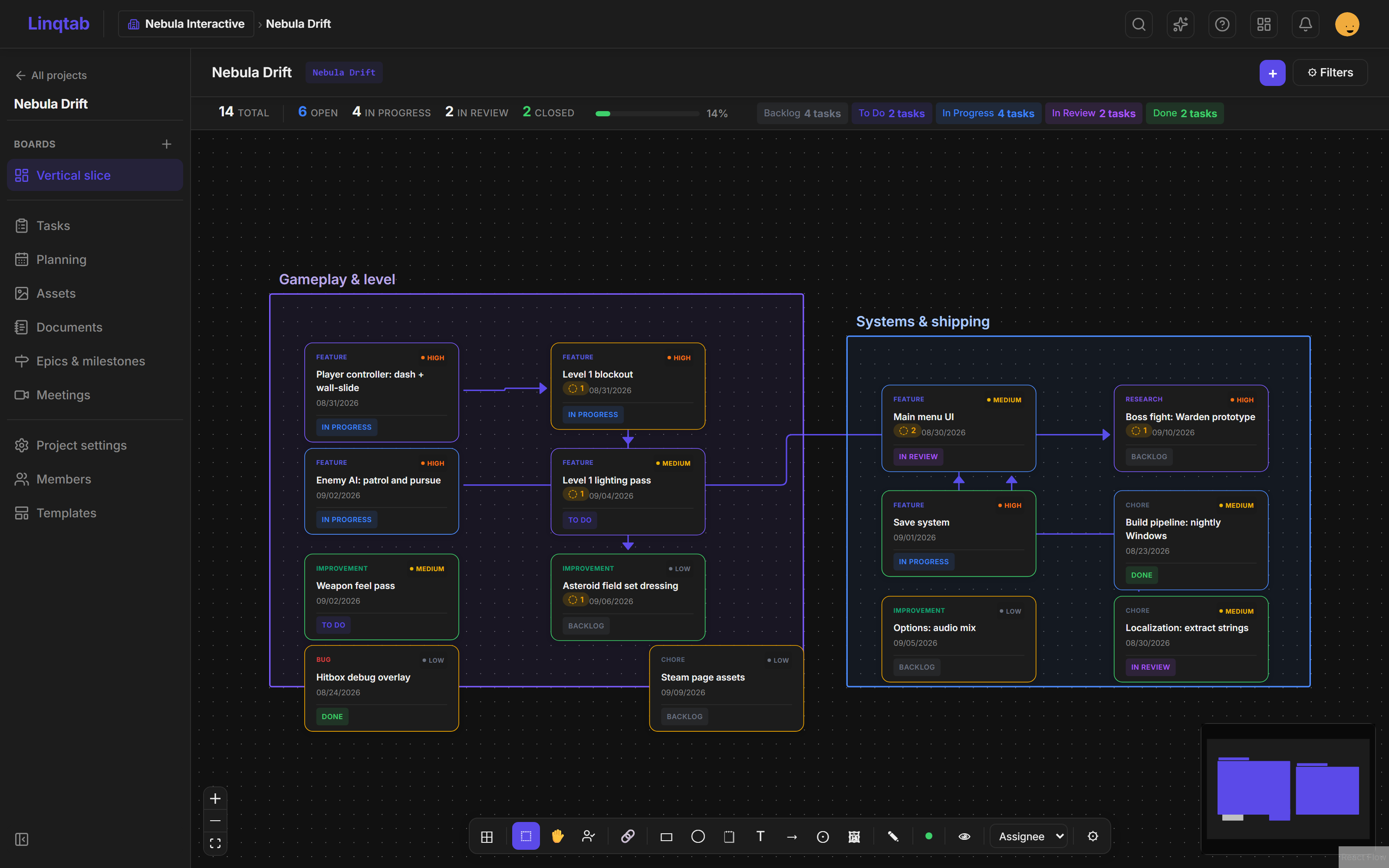The height and width of the screenshot is (868, 1389).
Task: Open the Nebula Interactive workspace selector
Action: 186,24
